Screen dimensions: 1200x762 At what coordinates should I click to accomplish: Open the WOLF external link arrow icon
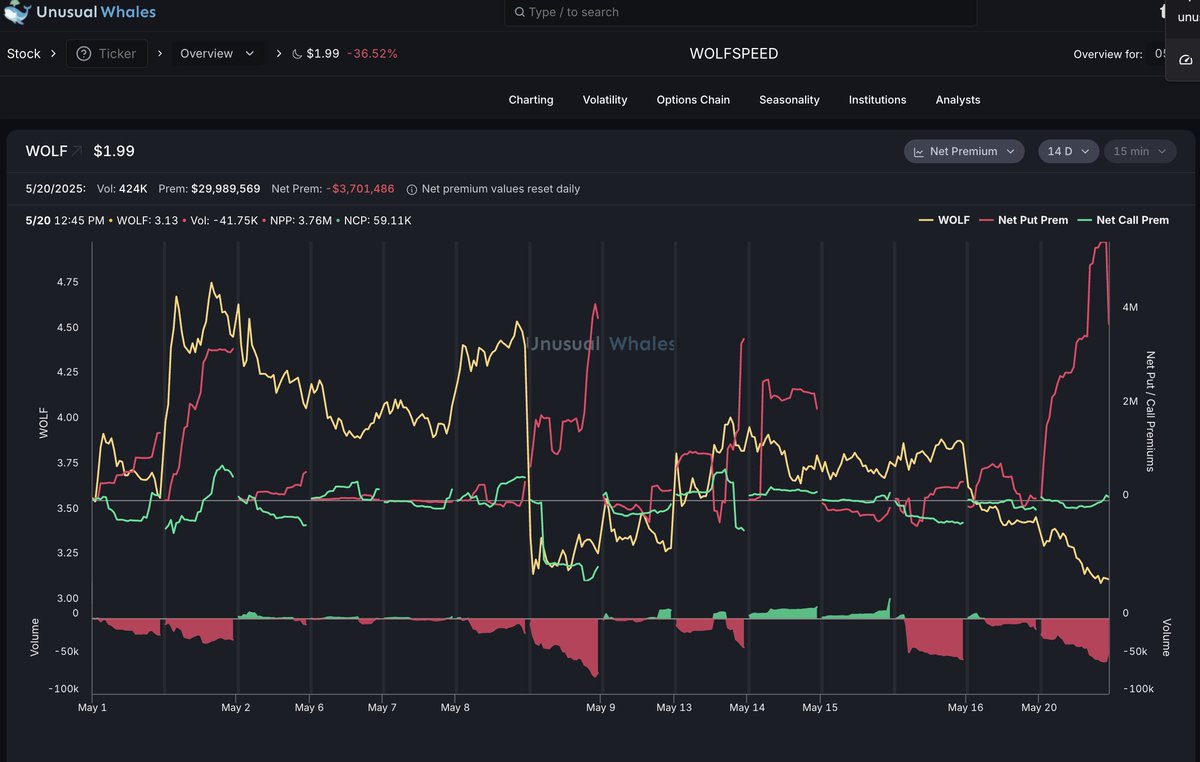coord(77,151)
